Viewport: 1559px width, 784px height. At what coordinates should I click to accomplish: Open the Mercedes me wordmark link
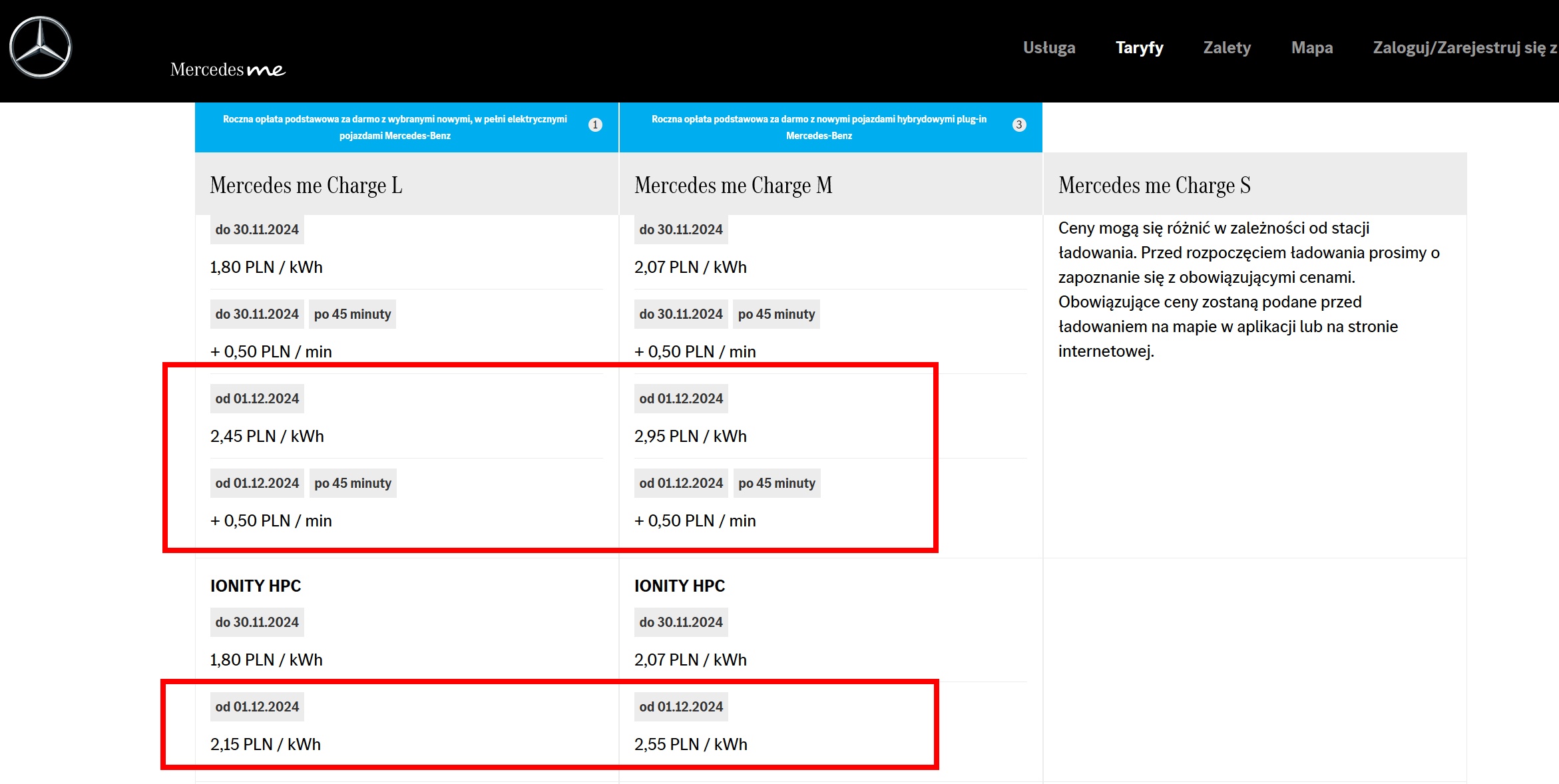coord(228,69)
